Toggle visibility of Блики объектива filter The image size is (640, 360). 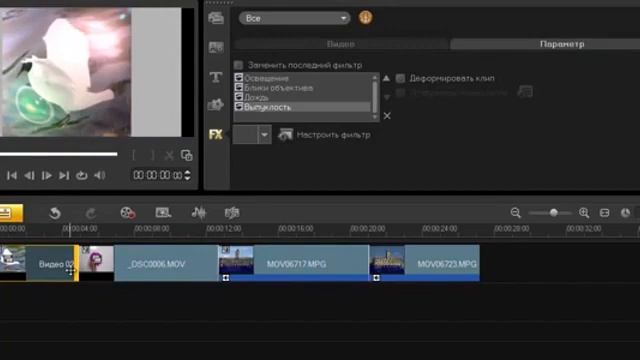239,87
